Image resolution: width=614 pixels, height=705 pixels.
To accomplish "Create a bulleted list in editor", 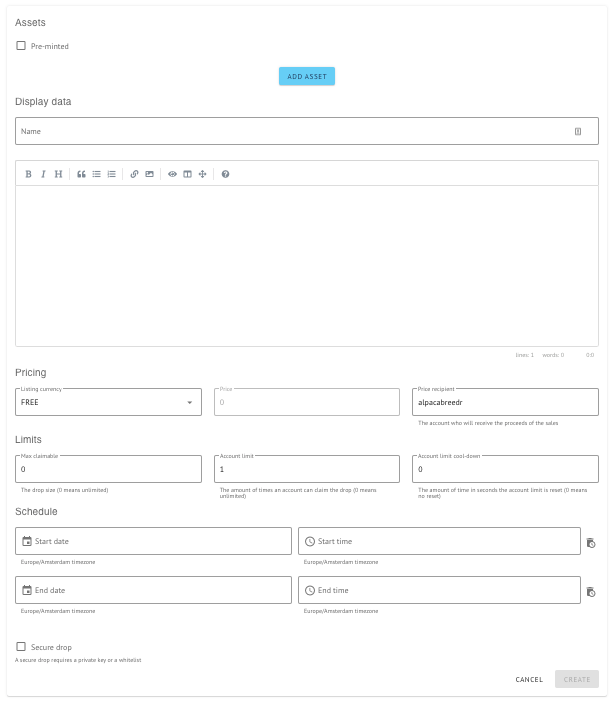I will click(97, 174).
